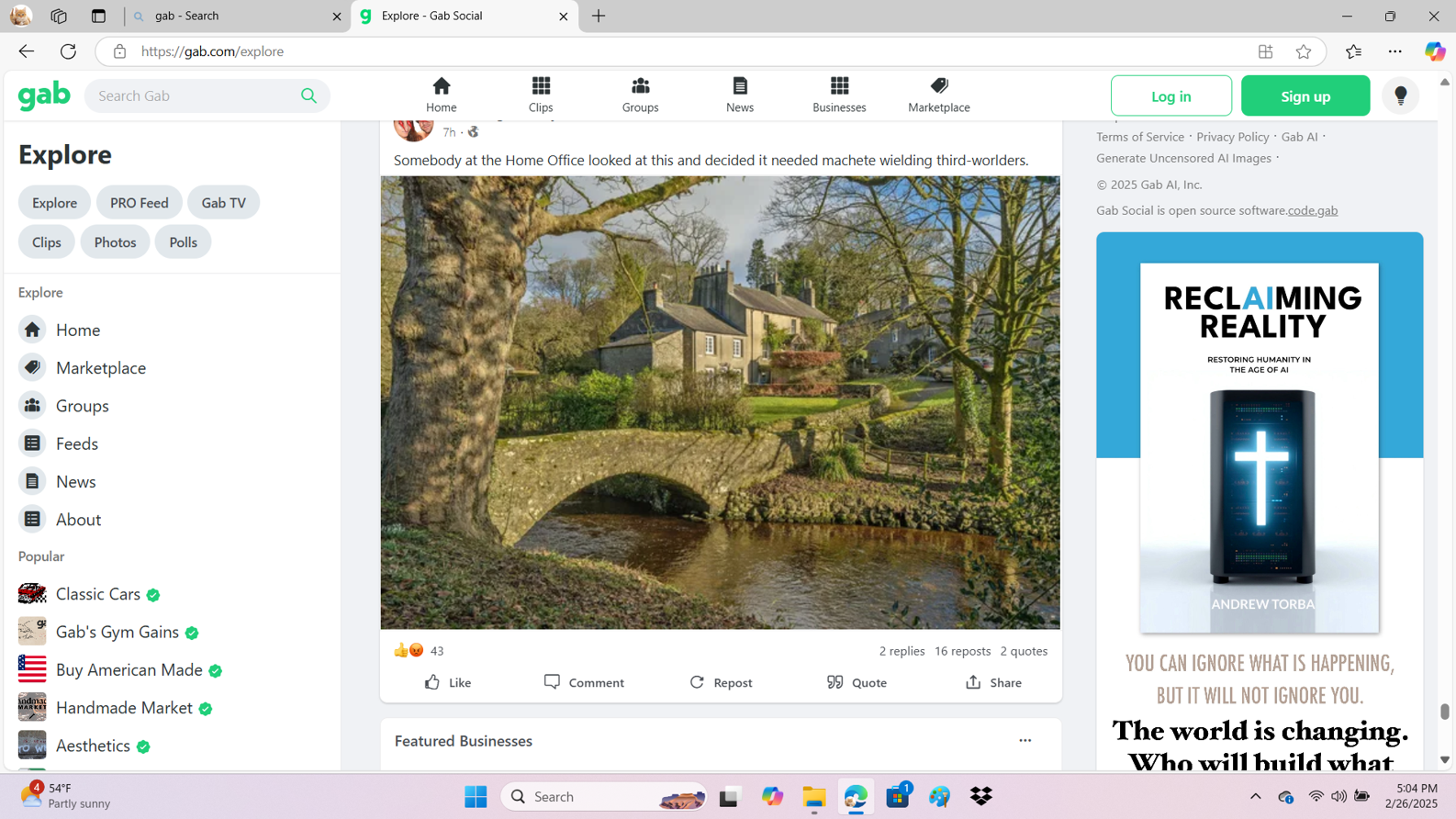Viewport: 1456px width, 819px height.
Task: Add this page to favorites star
Action: click(x=1304, y=51)
